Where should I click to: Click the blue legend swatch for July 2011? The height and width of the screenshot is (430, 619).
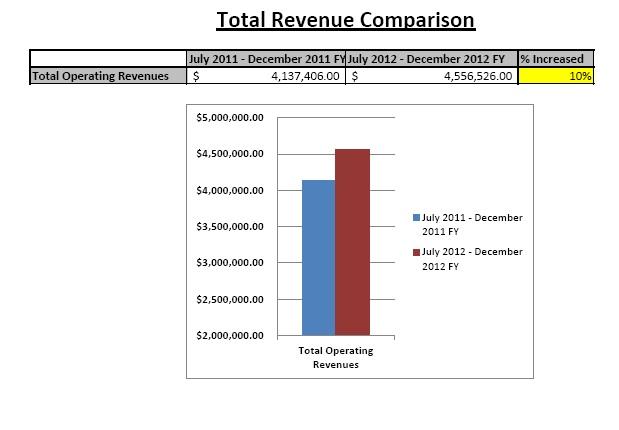[416, 218]
